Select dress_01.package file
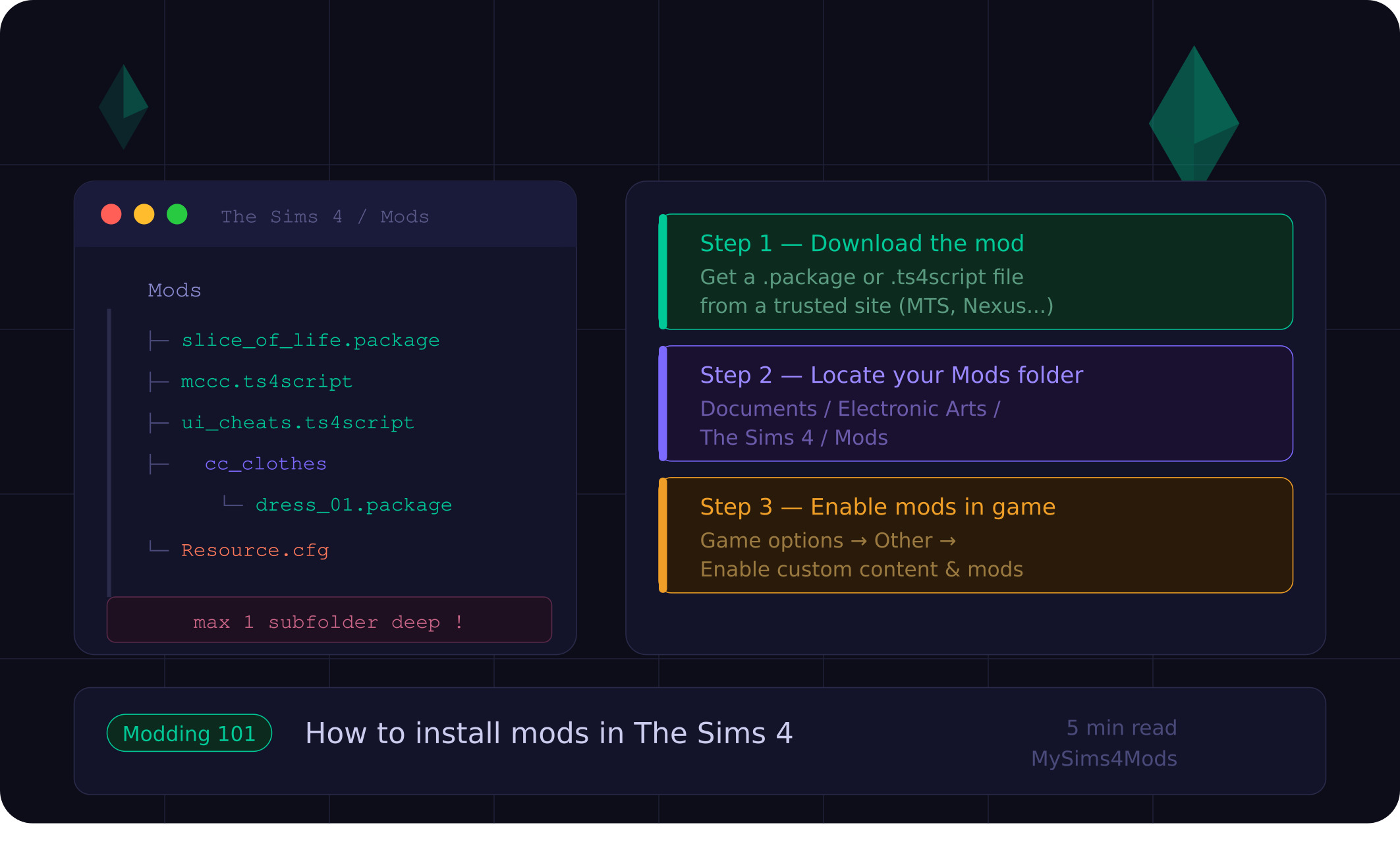 [x=354, y=505]
